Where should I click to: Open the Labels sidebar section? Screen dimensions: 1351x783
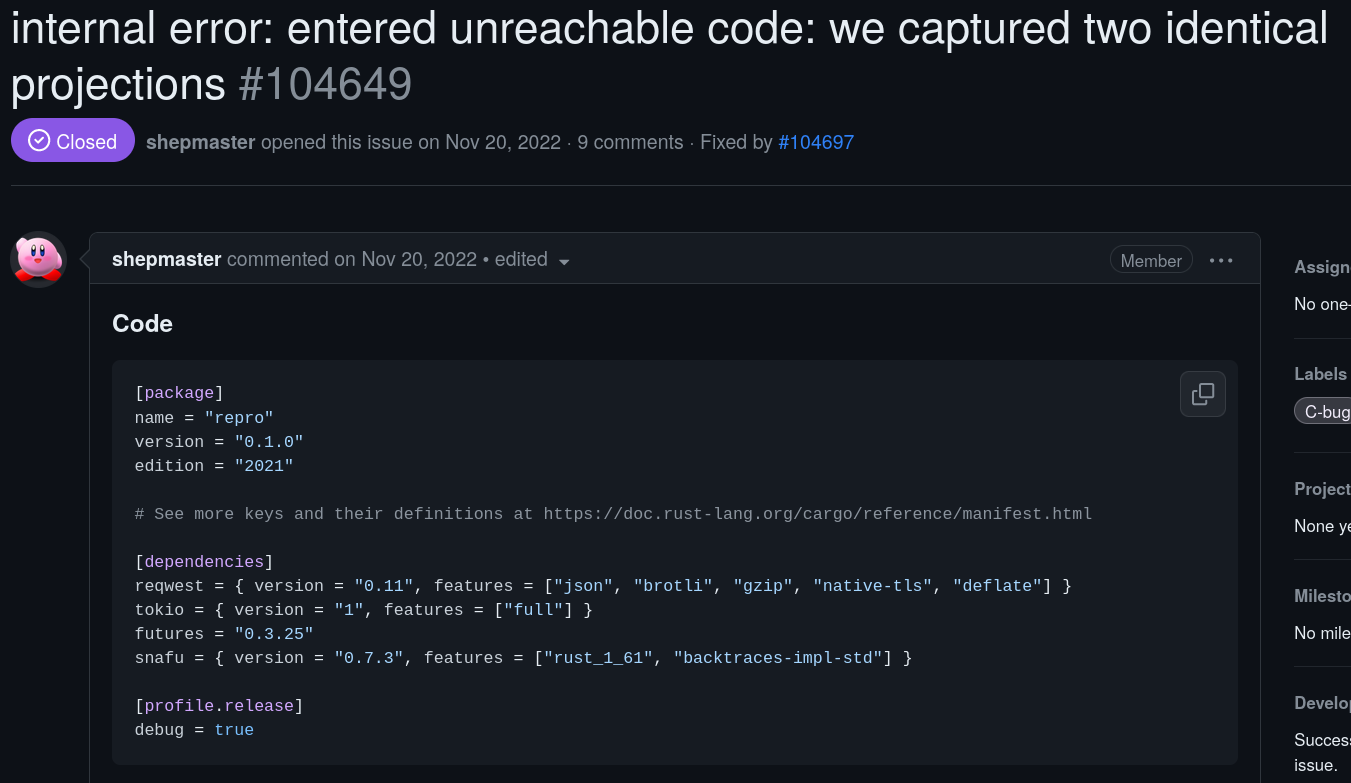1320,374
